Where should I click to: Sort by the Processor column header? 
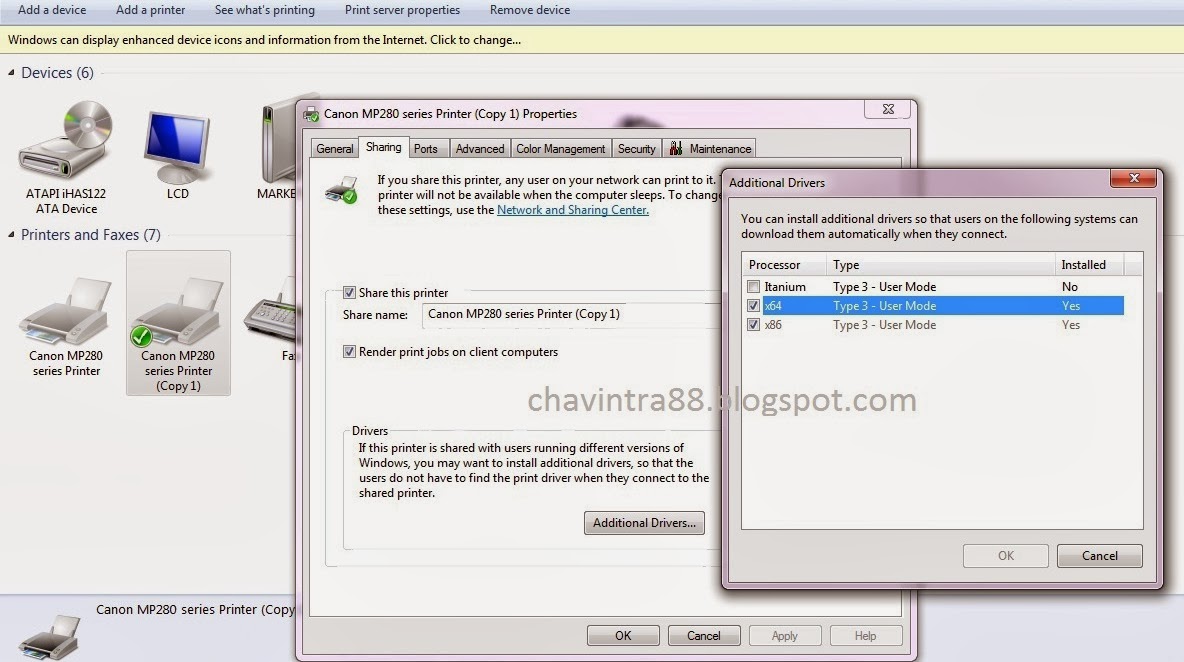(784, 265)
